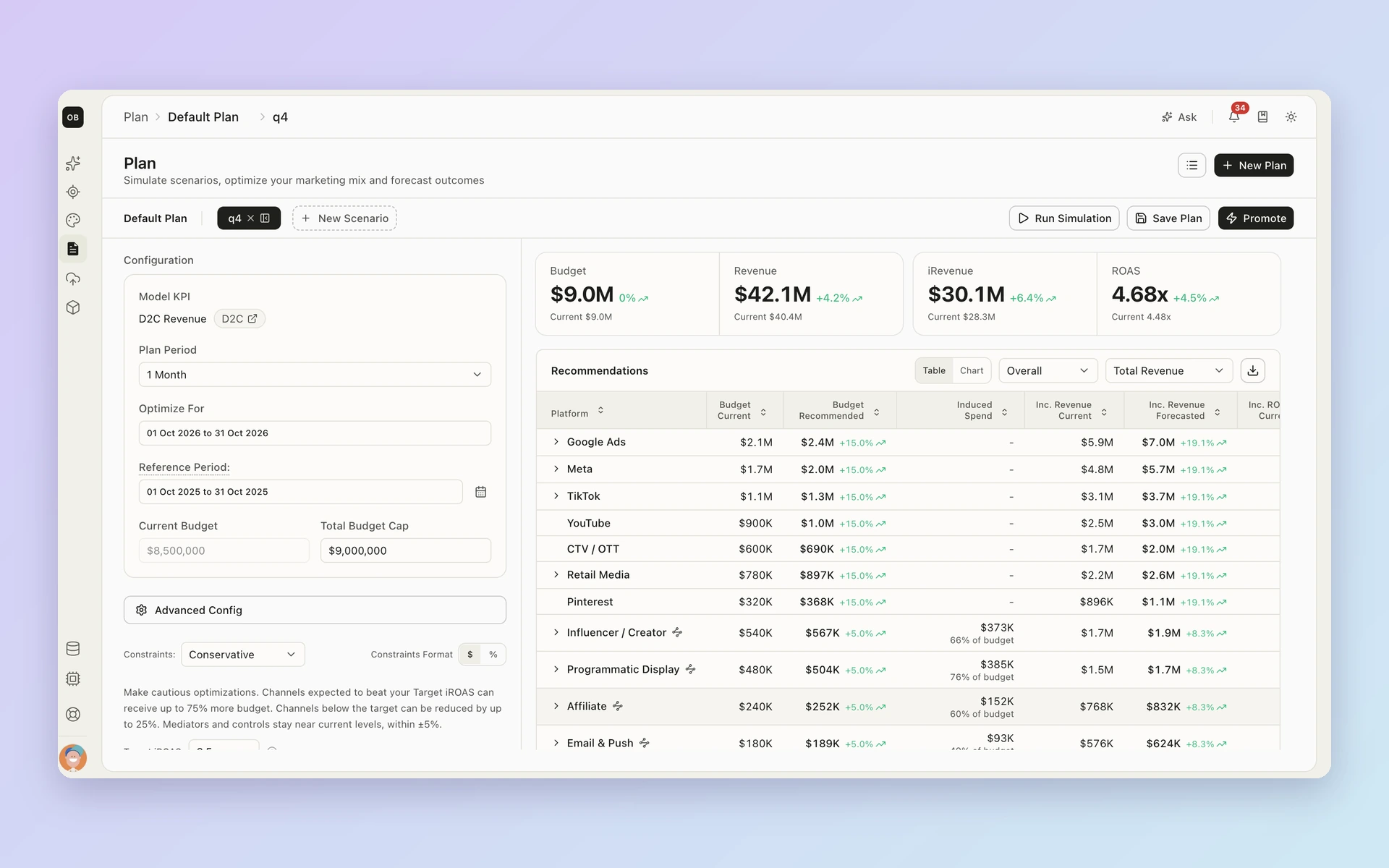Open the database icon in sidebar
This screenshot has width=1389, height=868.
(73, 649)
